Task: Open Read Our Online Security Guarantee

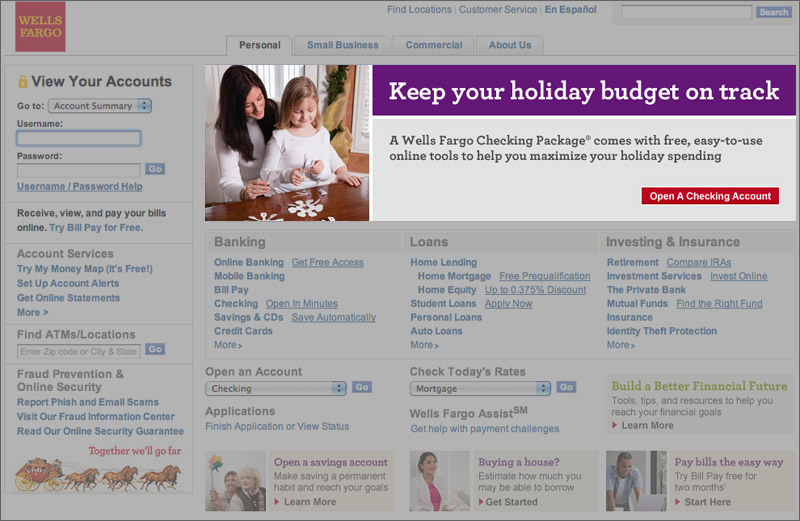Action: coord(101,431)
